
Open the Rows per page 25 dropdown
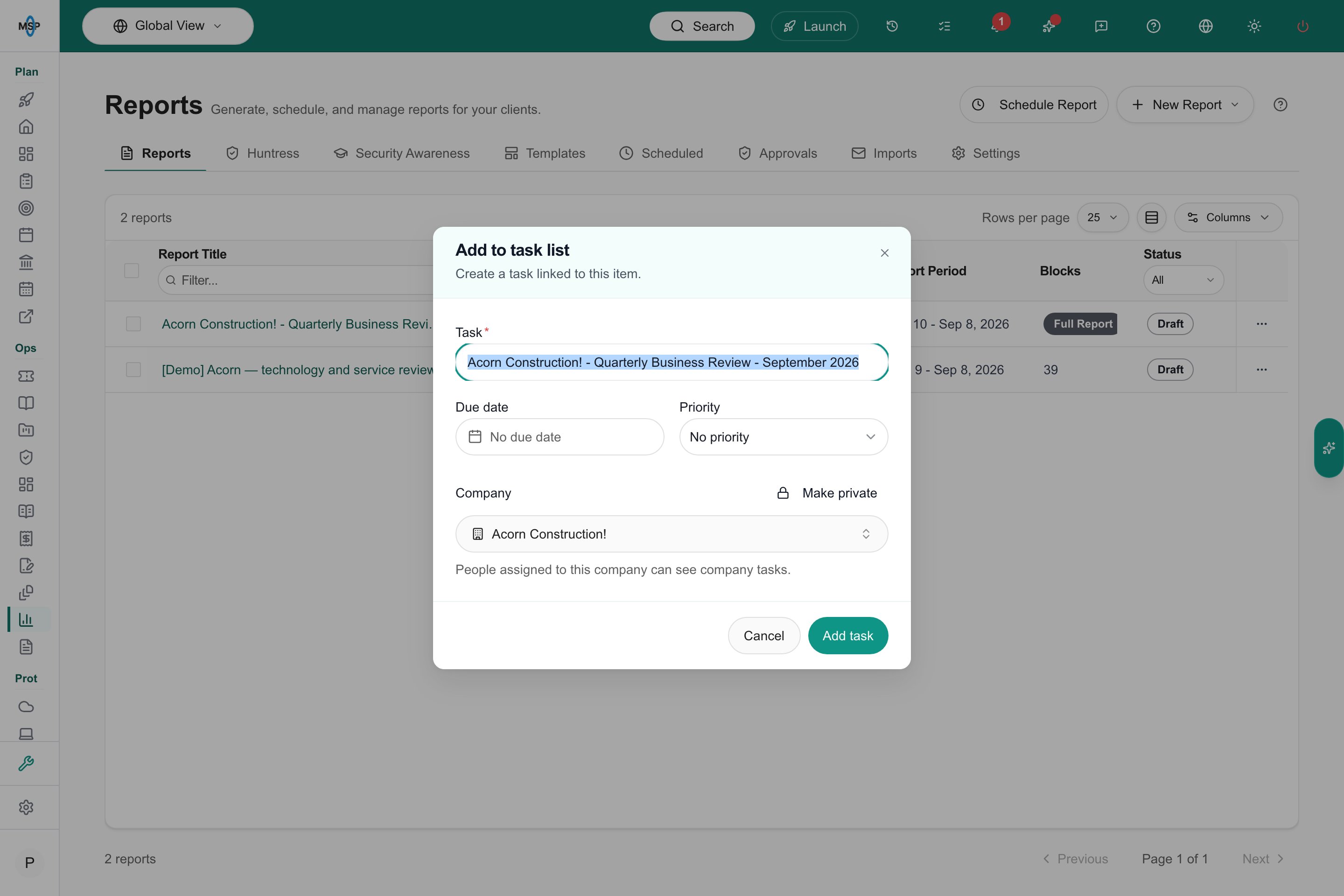click(x=1102, y=218)
